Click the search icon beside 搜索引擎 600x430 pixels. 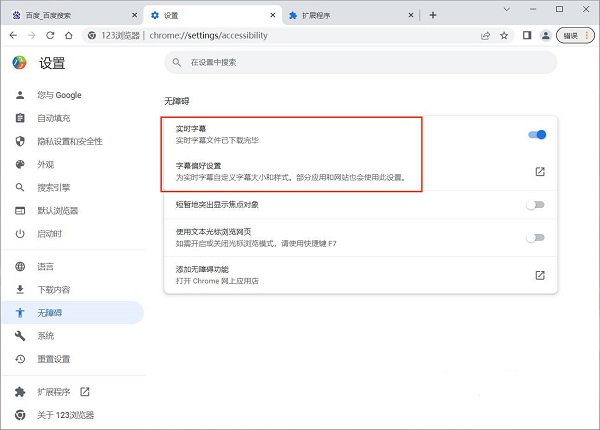[20, 187]
